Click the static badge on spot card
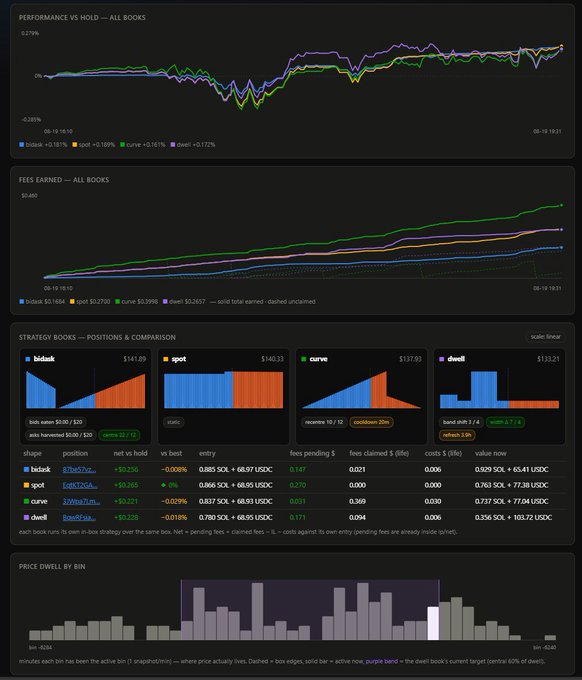Viewport: 582px width, 680px height. click(x=173, y=422)
